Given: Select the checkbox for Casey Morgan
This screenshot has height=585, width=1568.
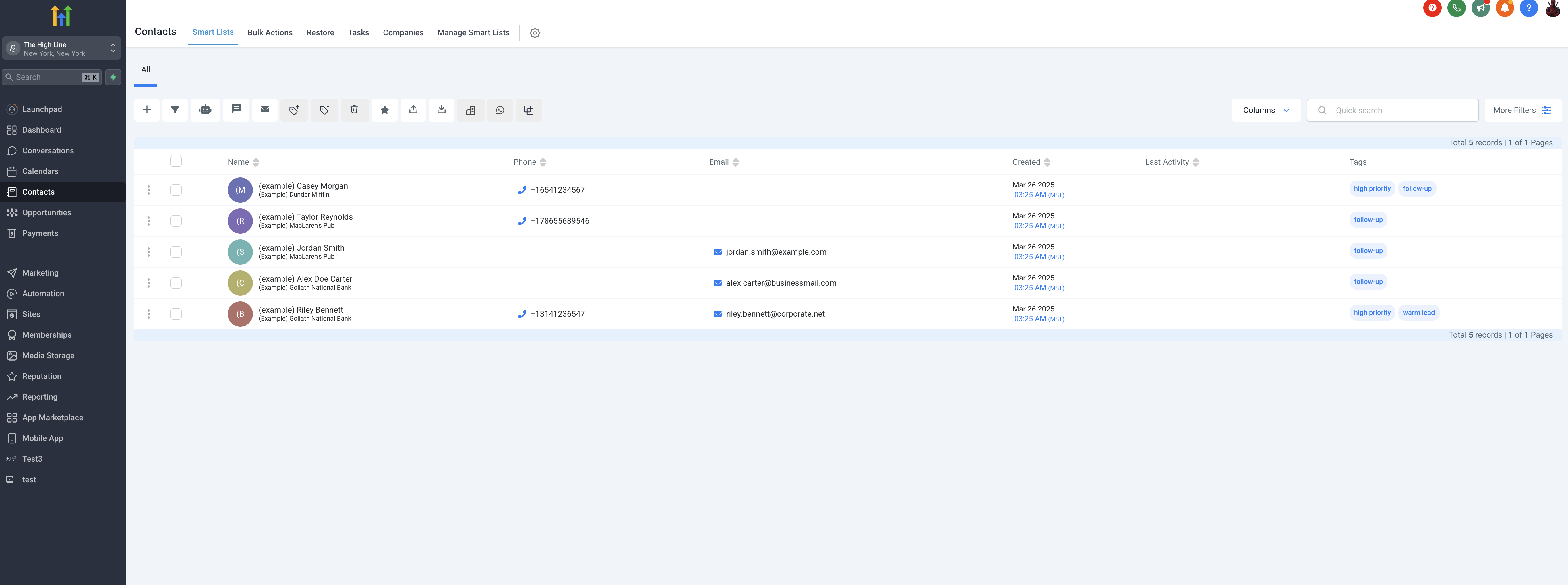Looking at the screenshot, I should pos(176,190).
